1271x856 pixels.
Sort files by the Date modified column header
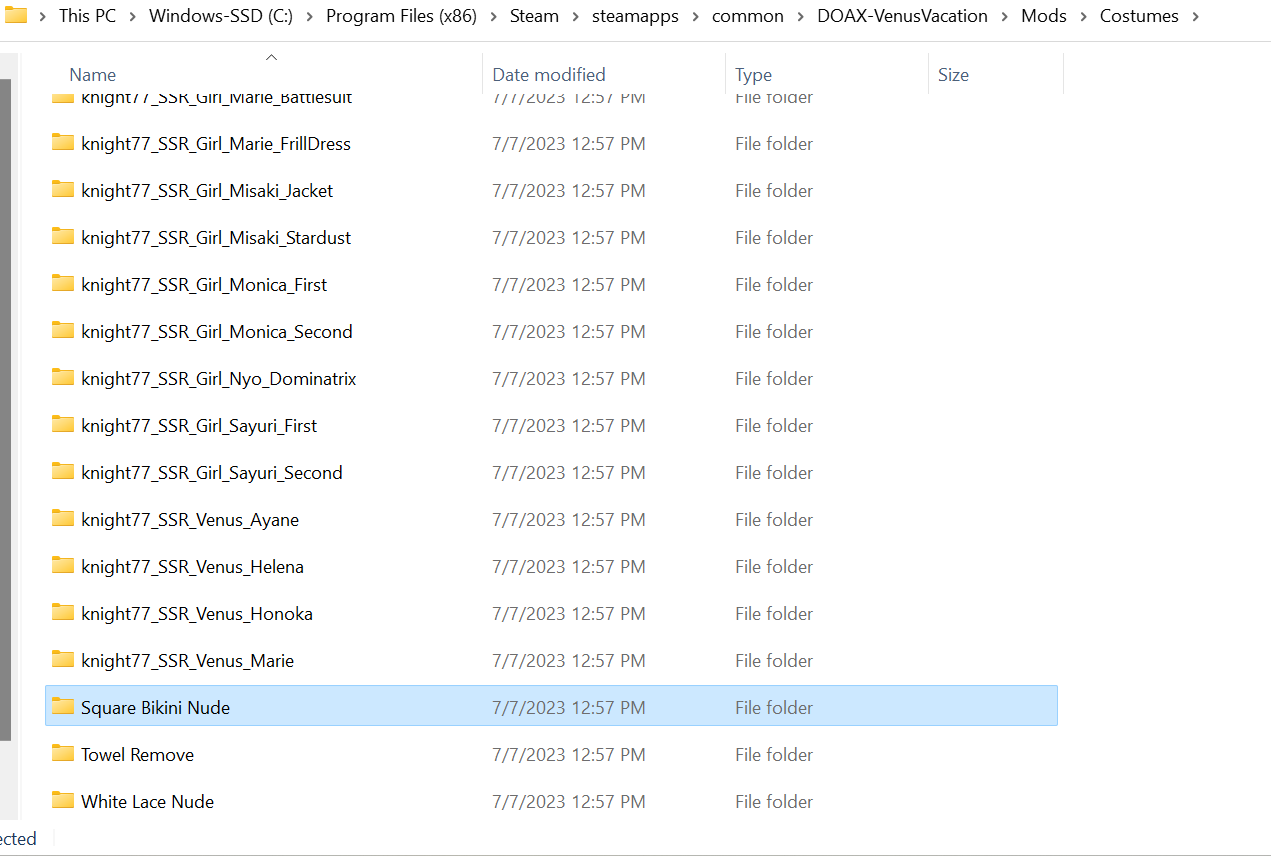coord(549,74)
